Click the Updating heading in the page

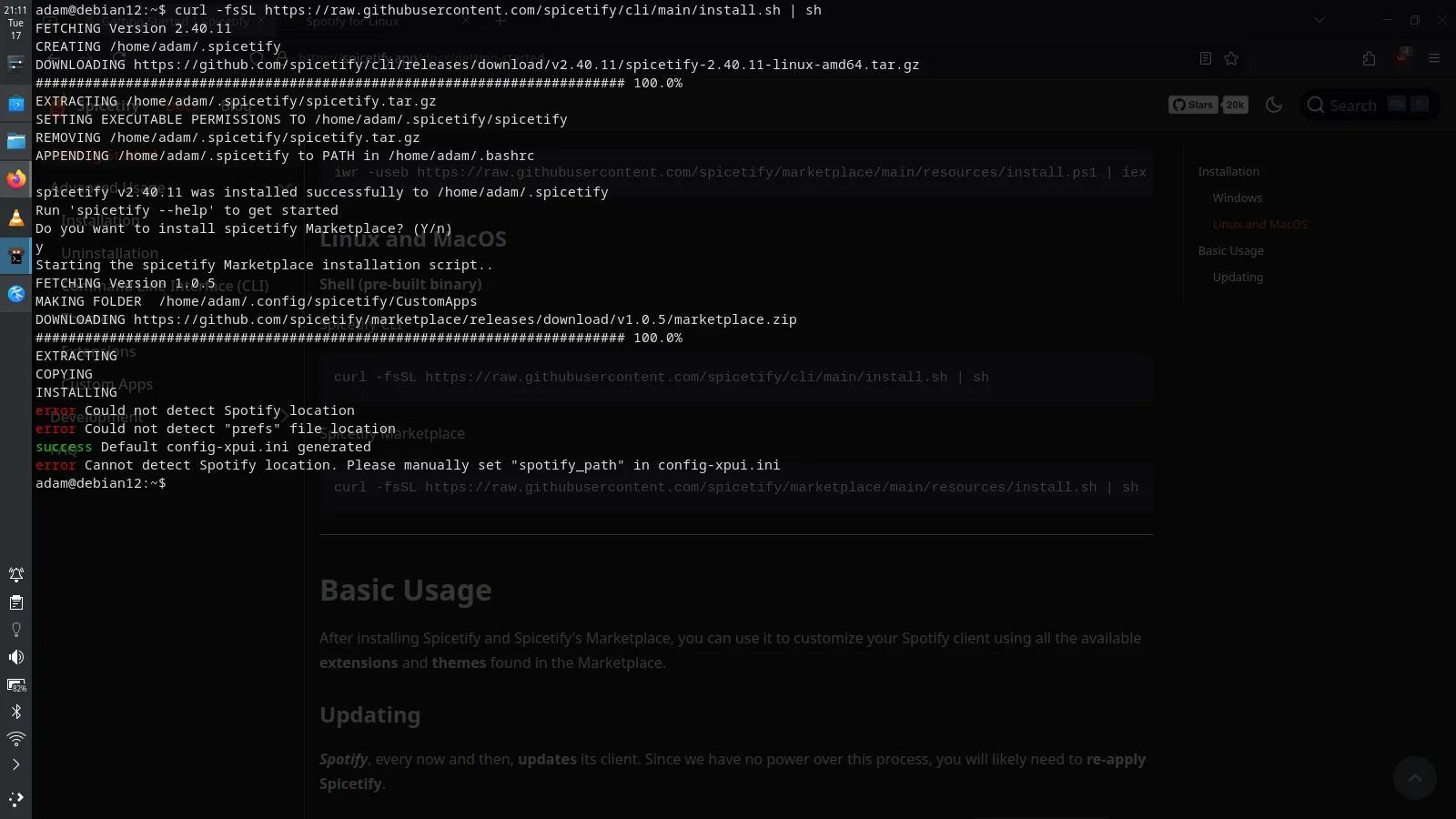point(369,715)
